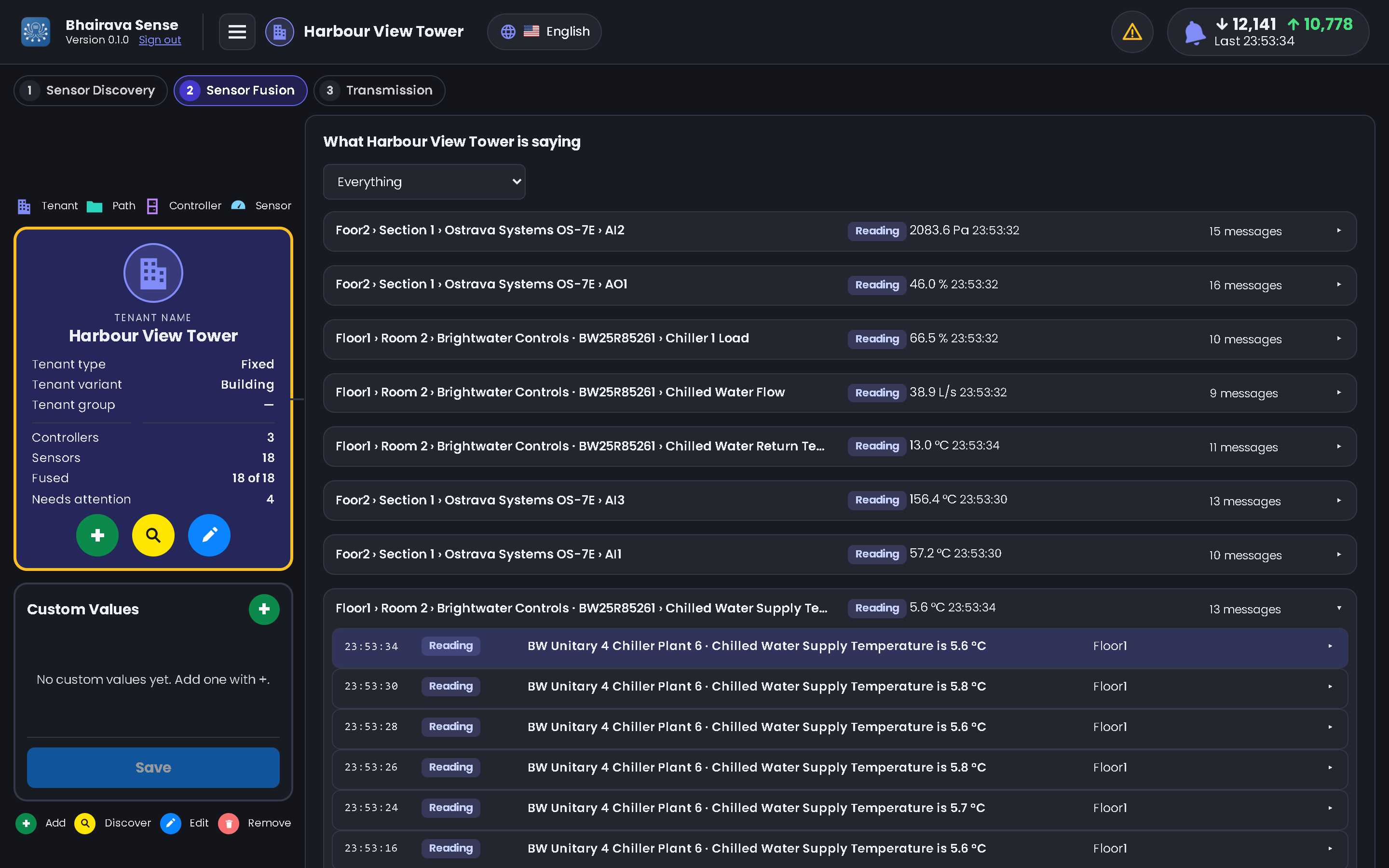The image size is (1389, 868).
Task: Click the warning triangle alert icon
Action: pyautogui.click(x=1132, y=31)
